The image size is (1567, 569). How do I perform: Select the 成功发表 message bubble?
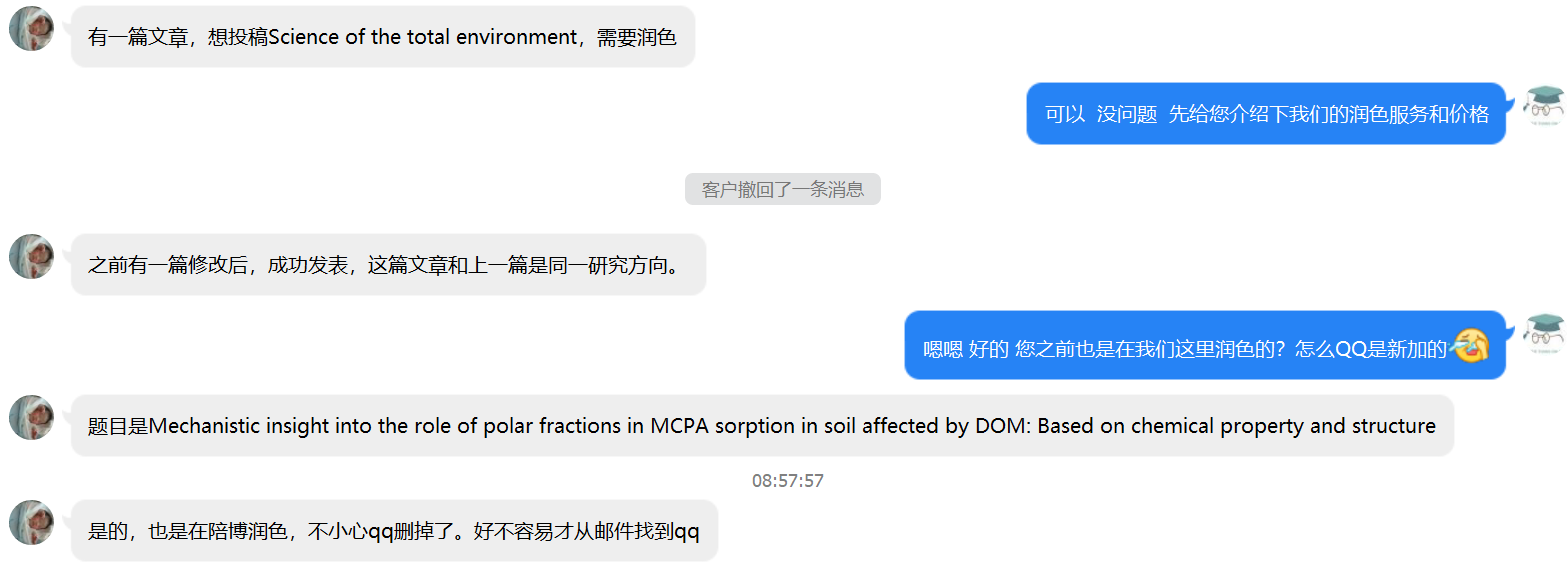(388, 265)
